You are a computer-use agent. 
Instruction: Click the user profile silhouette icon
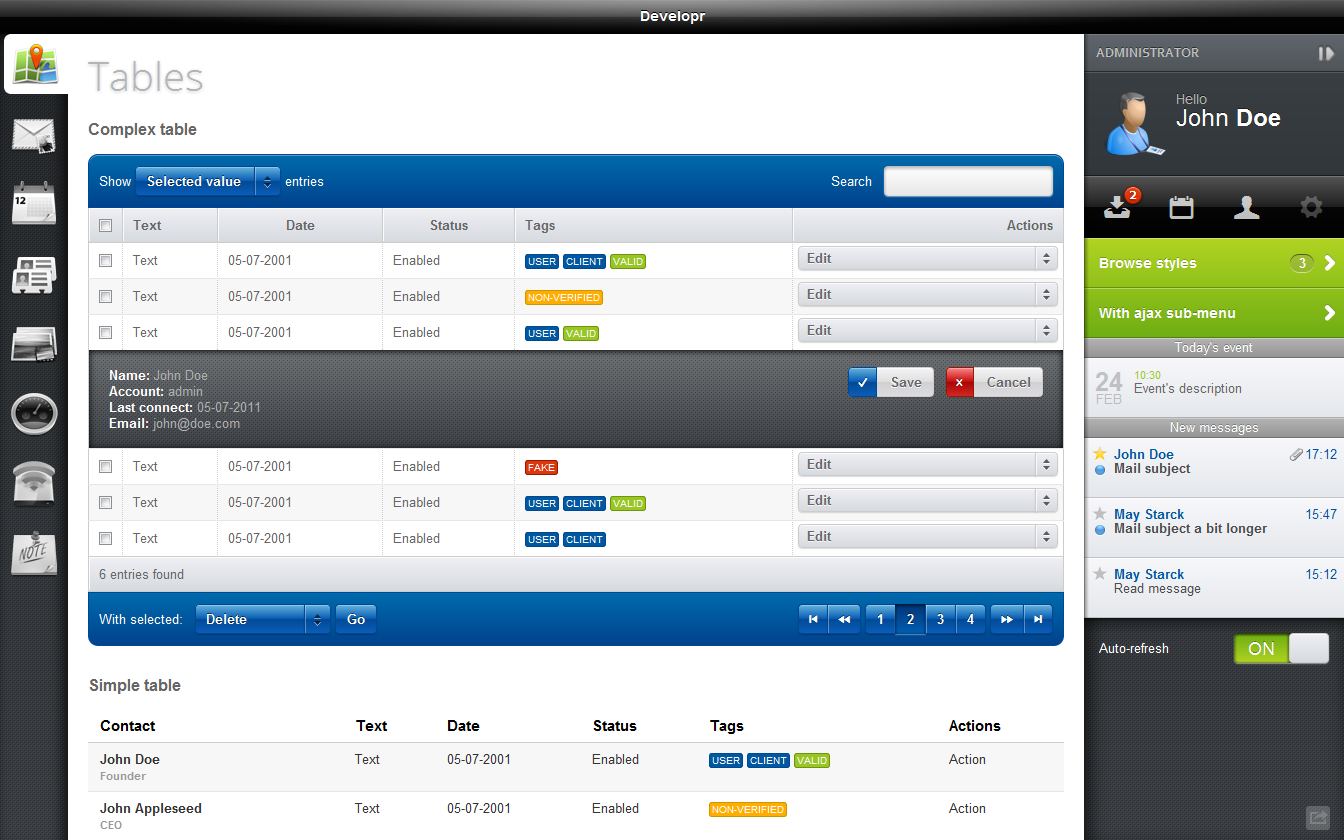click(1246, 207)
